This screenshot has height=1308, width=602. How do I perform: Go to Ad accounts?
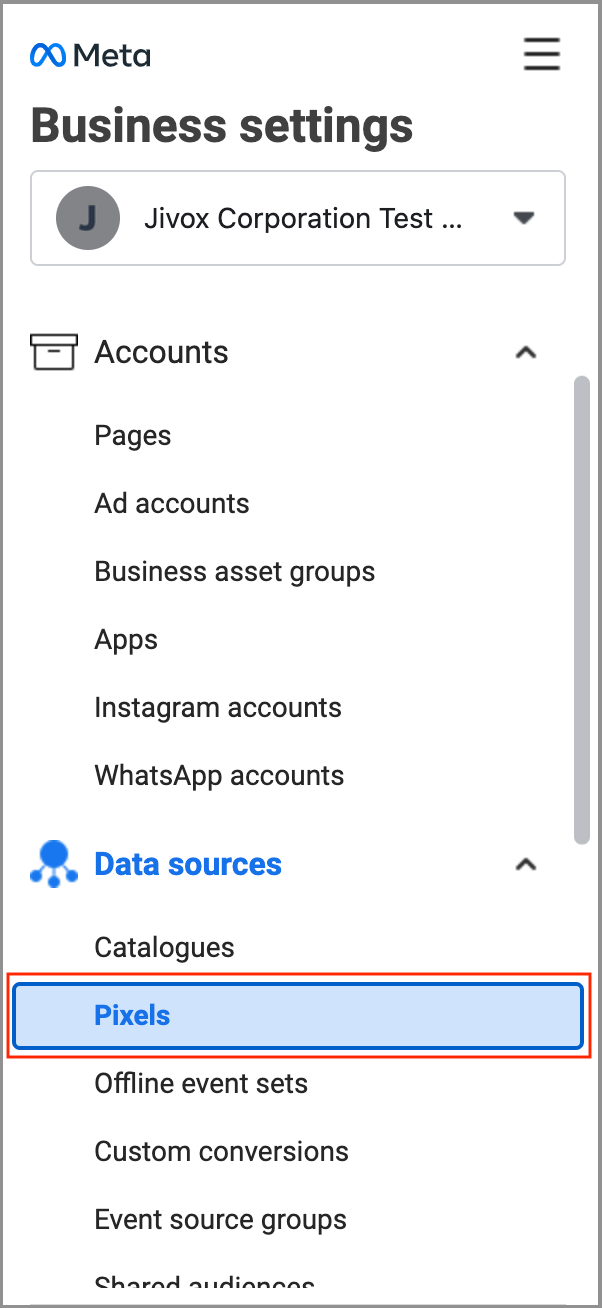pyautogui.click(x=172, y=503)
